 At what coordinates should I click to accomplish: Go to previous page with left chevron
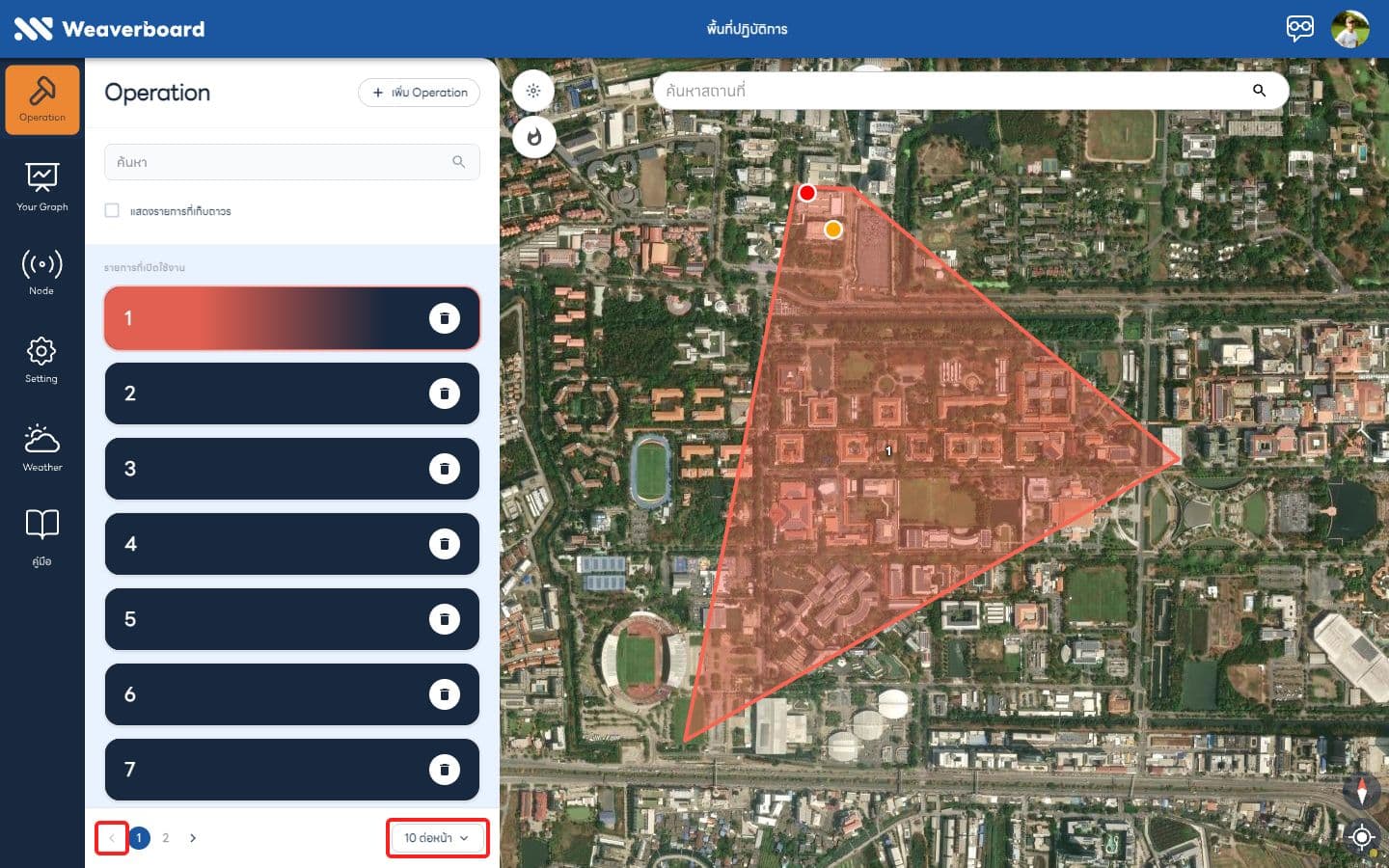(x=112, y=838)
